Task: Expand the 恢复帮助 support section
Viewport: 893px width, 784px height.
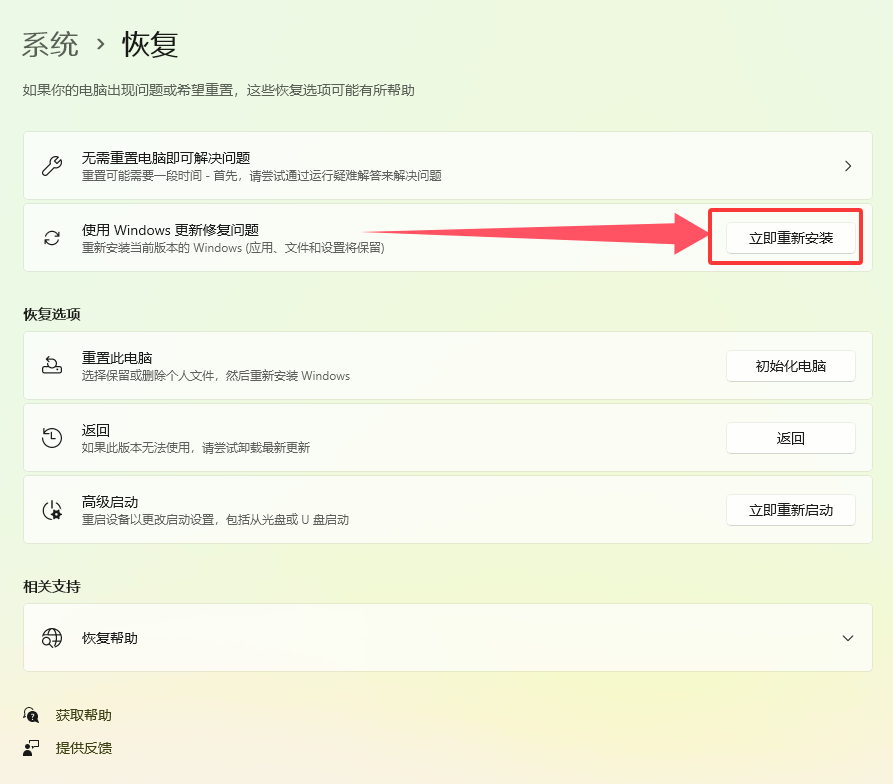Action: click(848, 637)
